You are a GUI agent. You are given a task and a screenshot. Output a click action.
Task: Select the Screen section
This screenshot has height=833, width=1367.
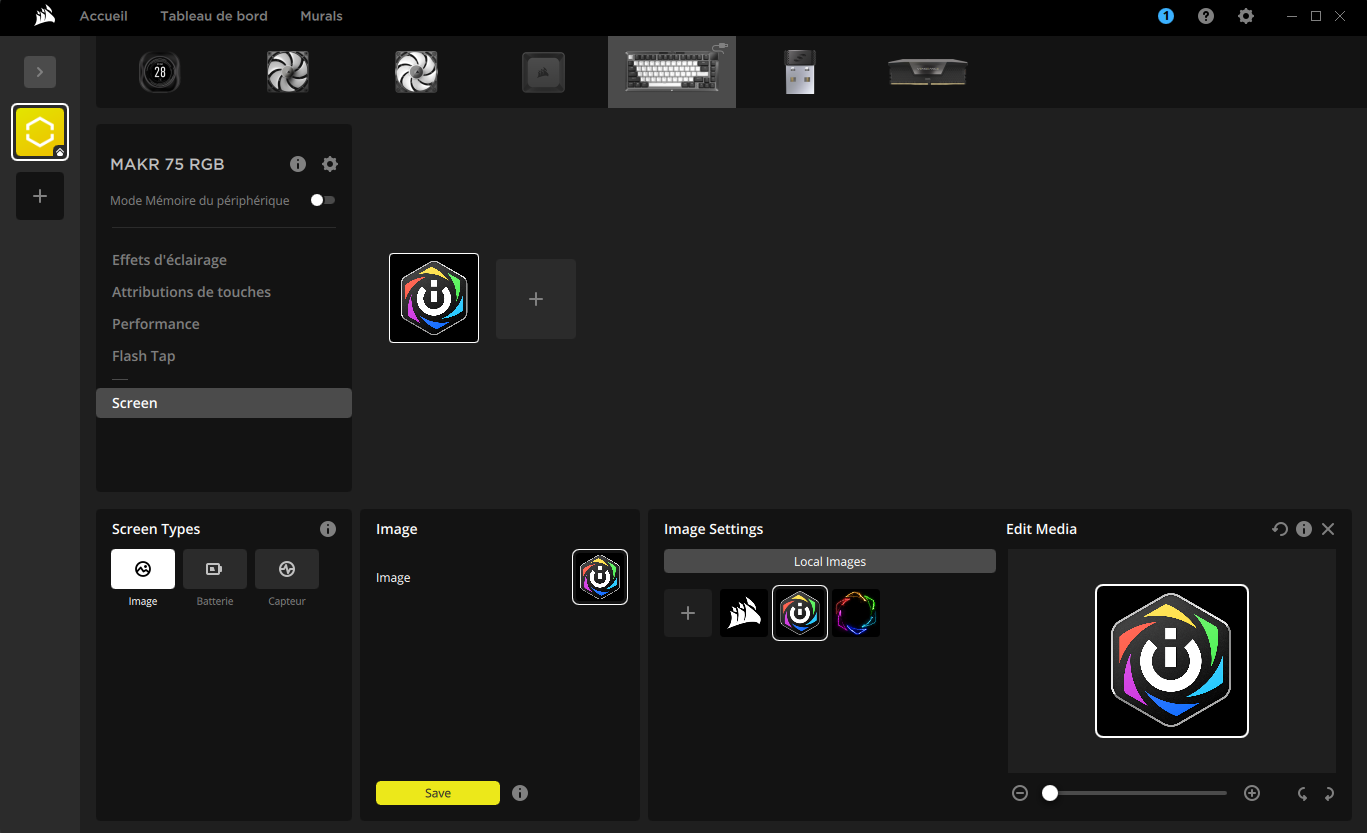(224, 403)
